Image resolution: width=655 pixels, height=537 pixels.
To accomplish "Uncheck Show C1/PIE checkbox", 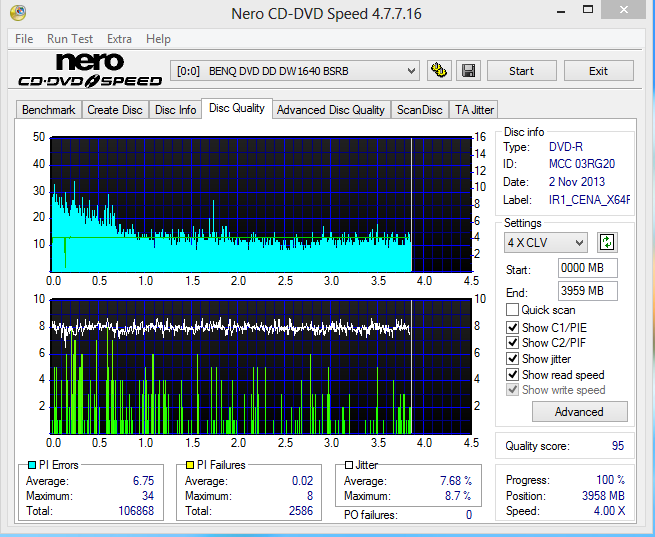I will [512, 327].
